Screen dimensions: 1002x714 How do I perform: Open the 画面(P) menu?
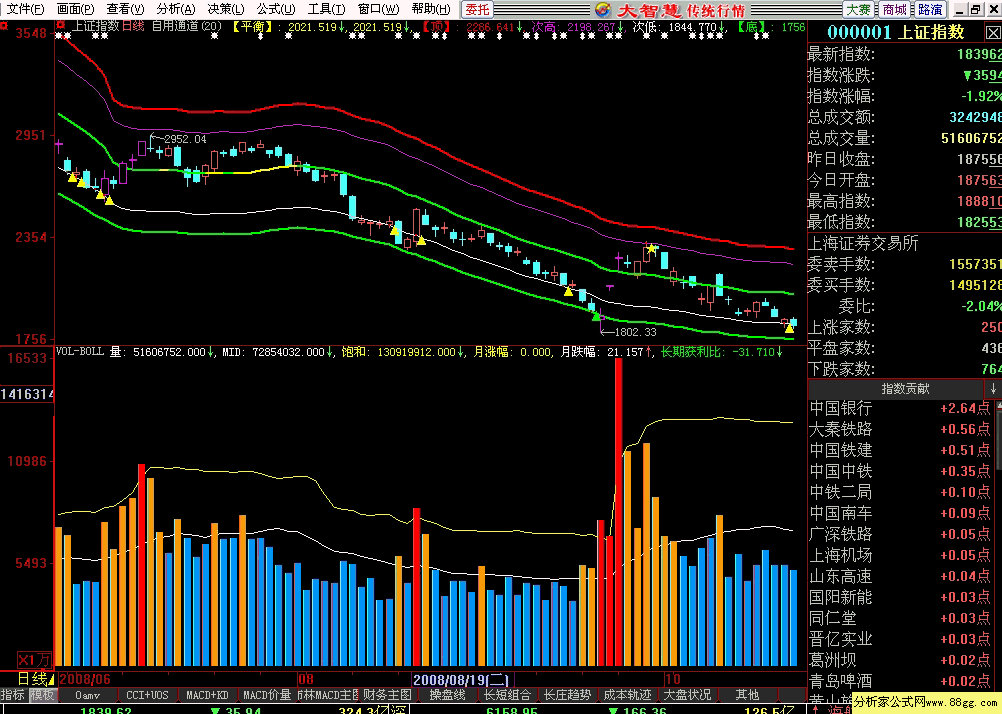pos(75,9)
